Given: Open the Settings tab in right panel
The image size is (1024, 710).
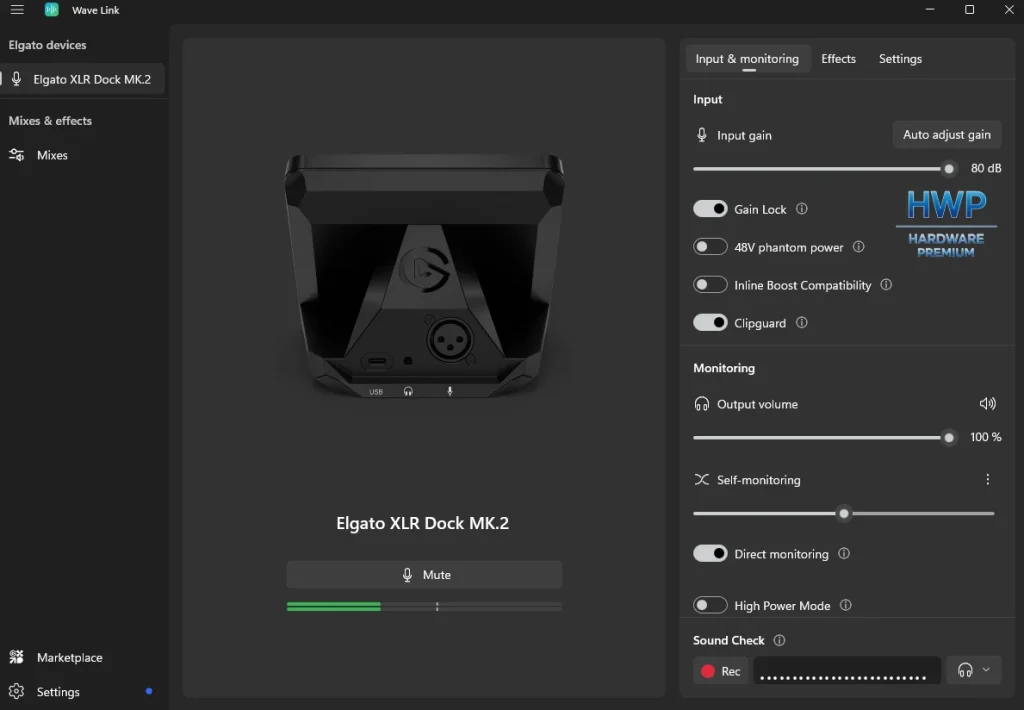Looking at the screenshot, I should click(x=900, y=59).
